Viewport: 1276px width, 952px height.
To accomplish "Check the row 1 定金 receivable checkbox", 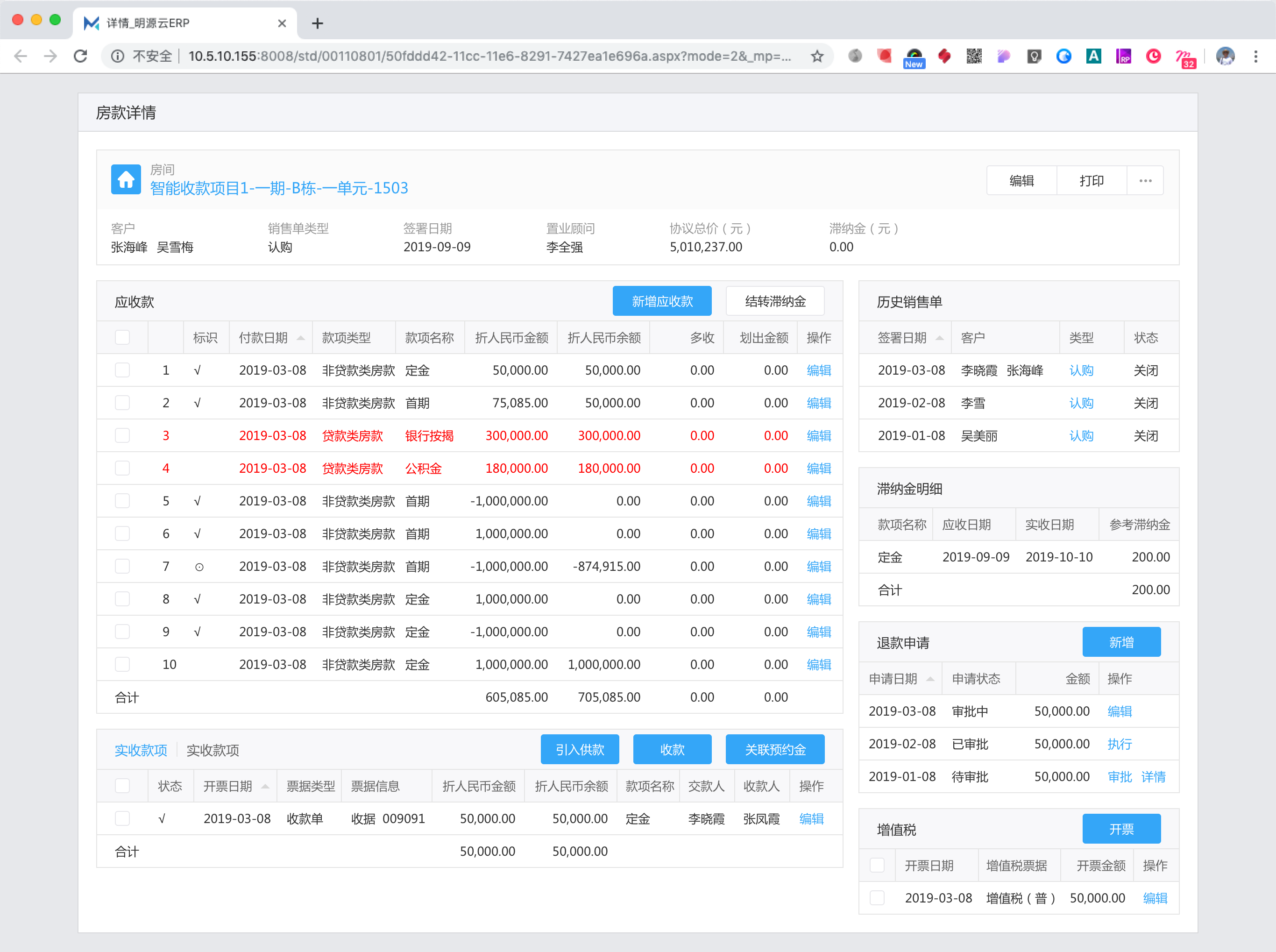I will 122,370.
